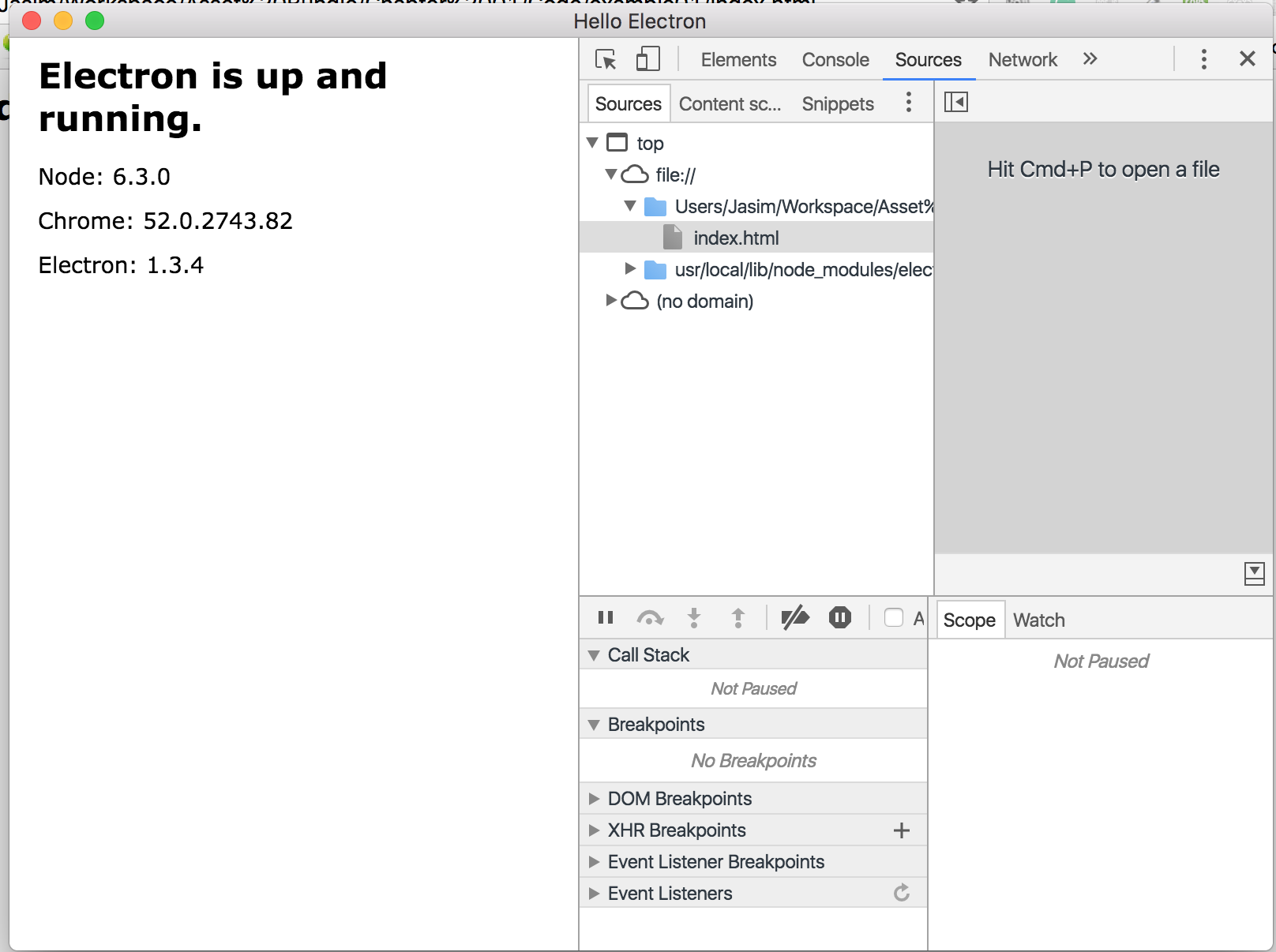Image resolution: width=1276 pixels, height=952 pixels.
Task: Expand the (no domain) tree node
Action: pyautogui.click(x=611, y=300)
